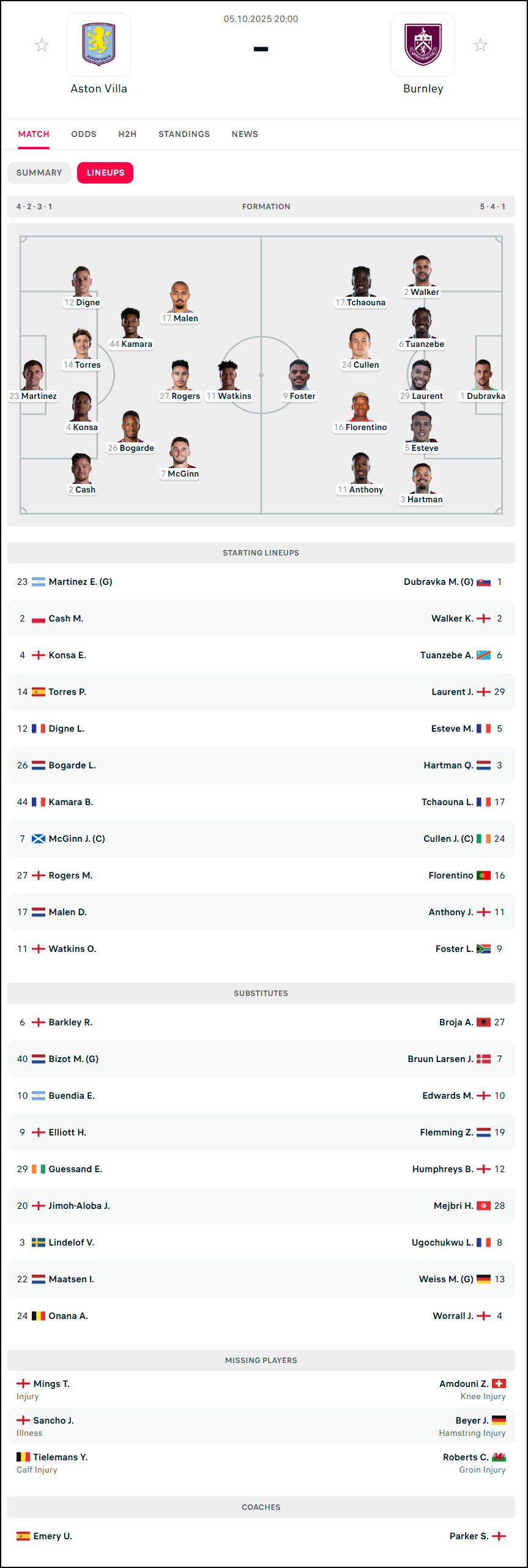Select the Summary view button
Image resolution: width=528 pixels, height=1568 pixels.
click(x=39, y=173)
